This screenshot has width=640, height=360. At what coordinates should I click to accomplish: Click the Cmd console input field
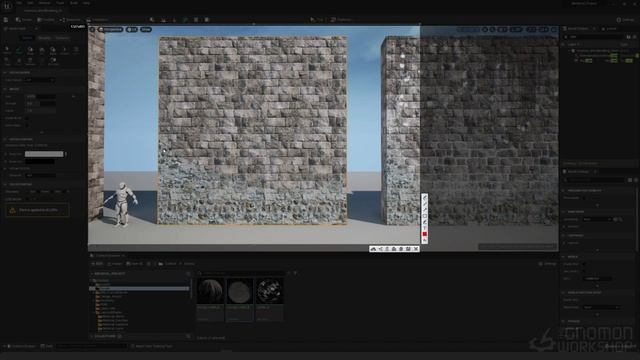(x=92, y=346)
